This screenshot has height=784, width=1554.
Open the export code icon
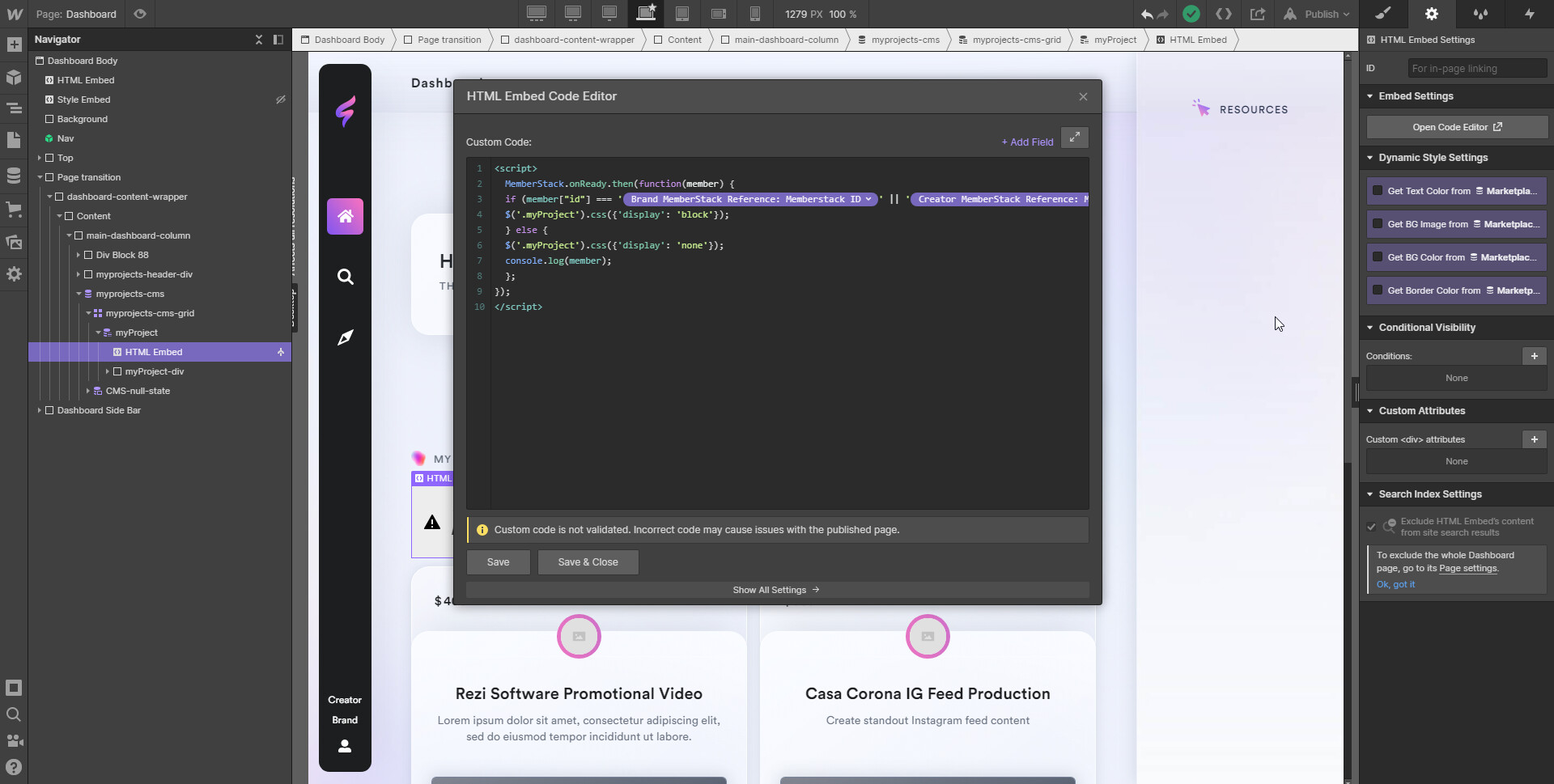pos(1224,14)
